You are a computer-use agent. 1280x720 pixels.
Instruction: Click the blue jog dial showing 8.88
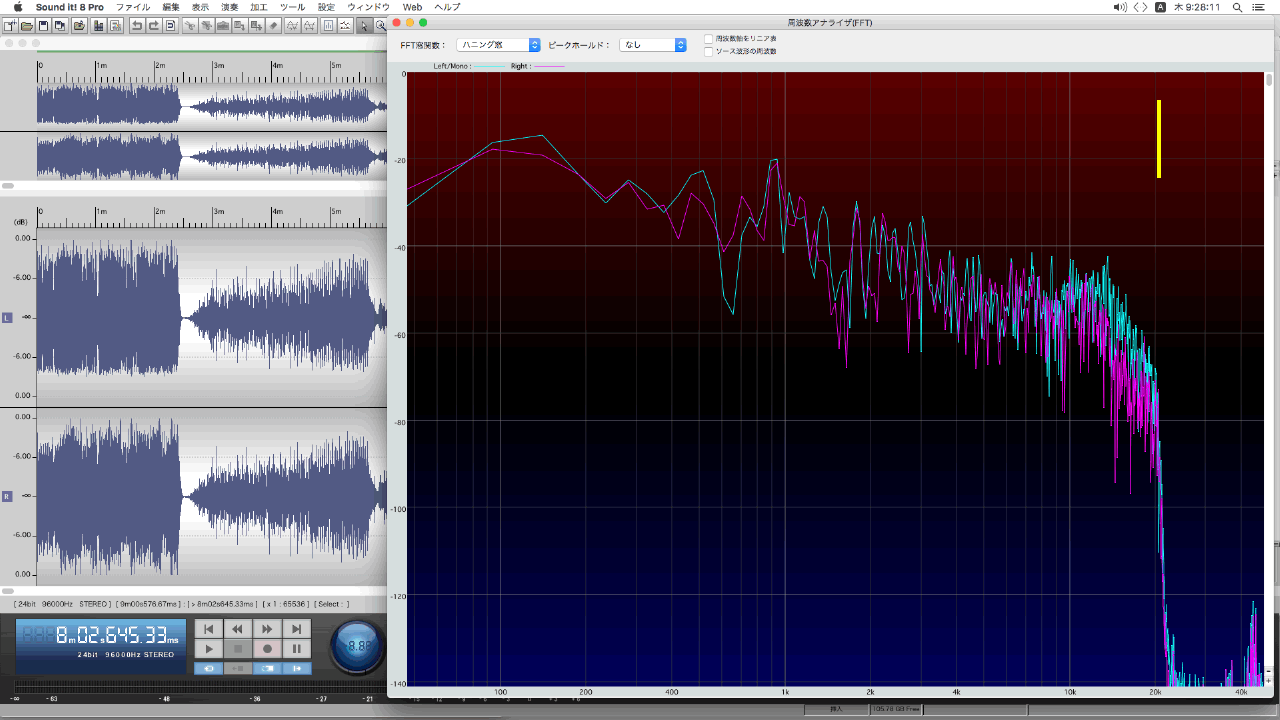(x=357, y=646)
